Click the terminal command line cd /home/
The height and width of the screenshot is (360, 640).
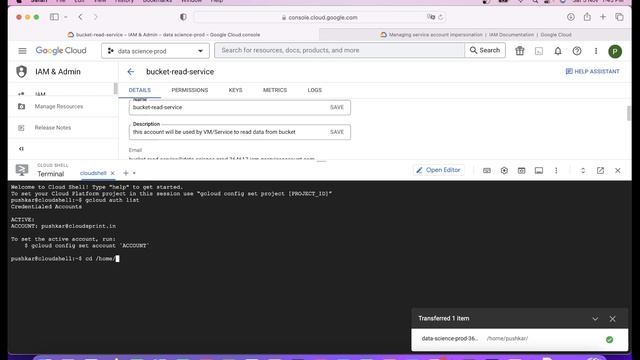click(x=65, y=259)
